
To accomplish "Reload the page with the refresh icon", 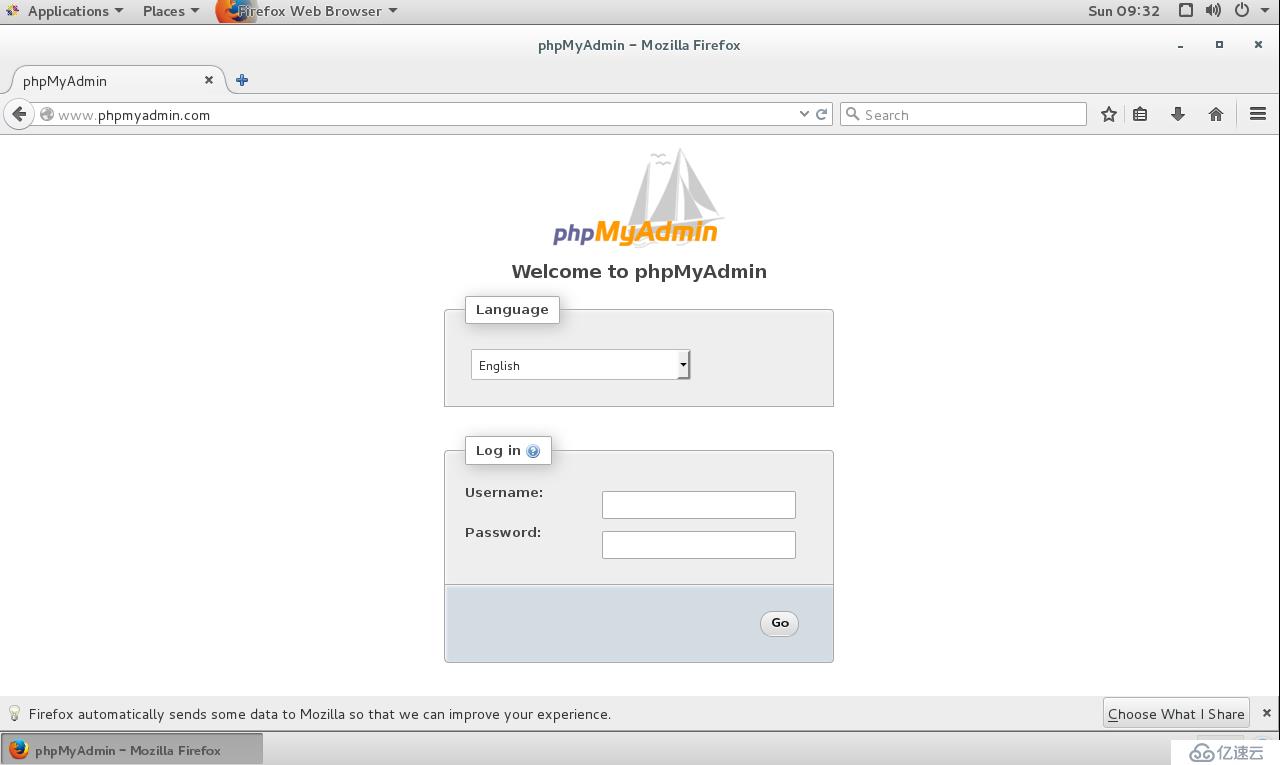I will (x=822, y=114).
